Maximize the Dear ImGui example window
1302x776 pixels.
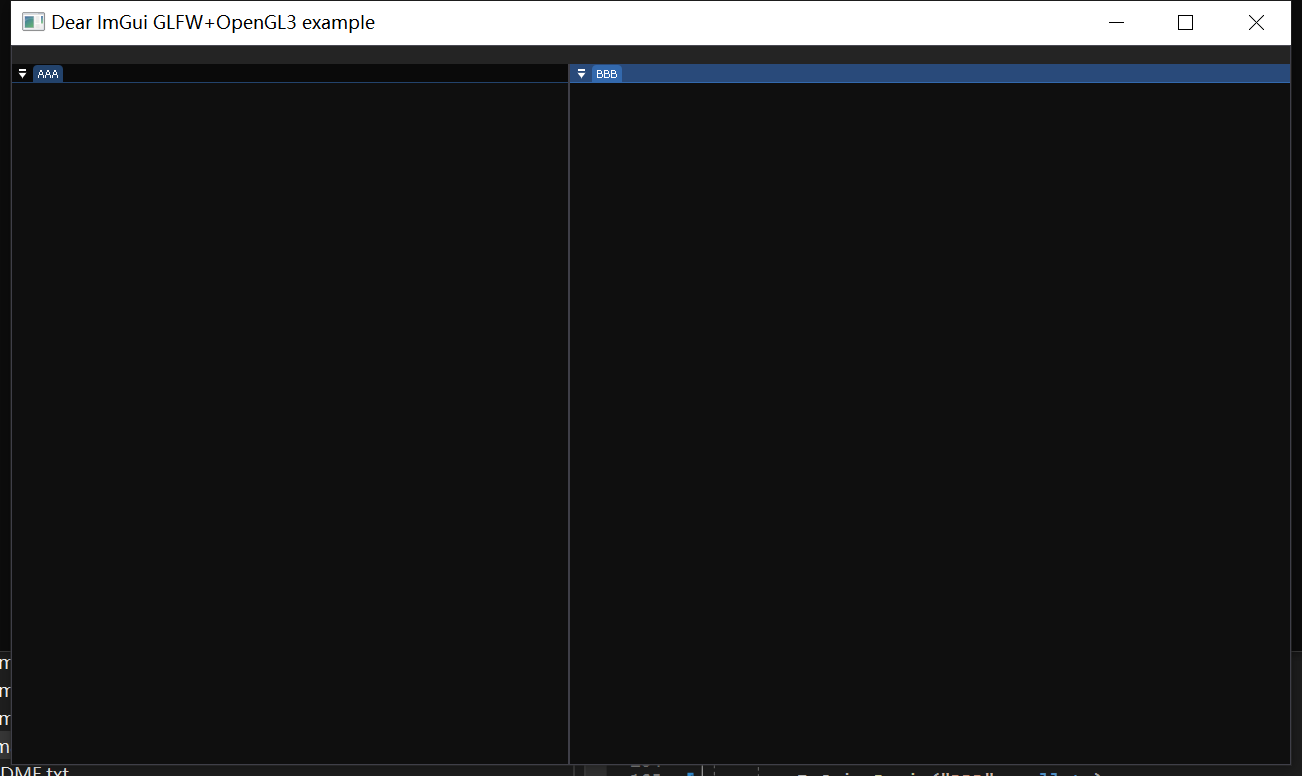click(1185, 22)
